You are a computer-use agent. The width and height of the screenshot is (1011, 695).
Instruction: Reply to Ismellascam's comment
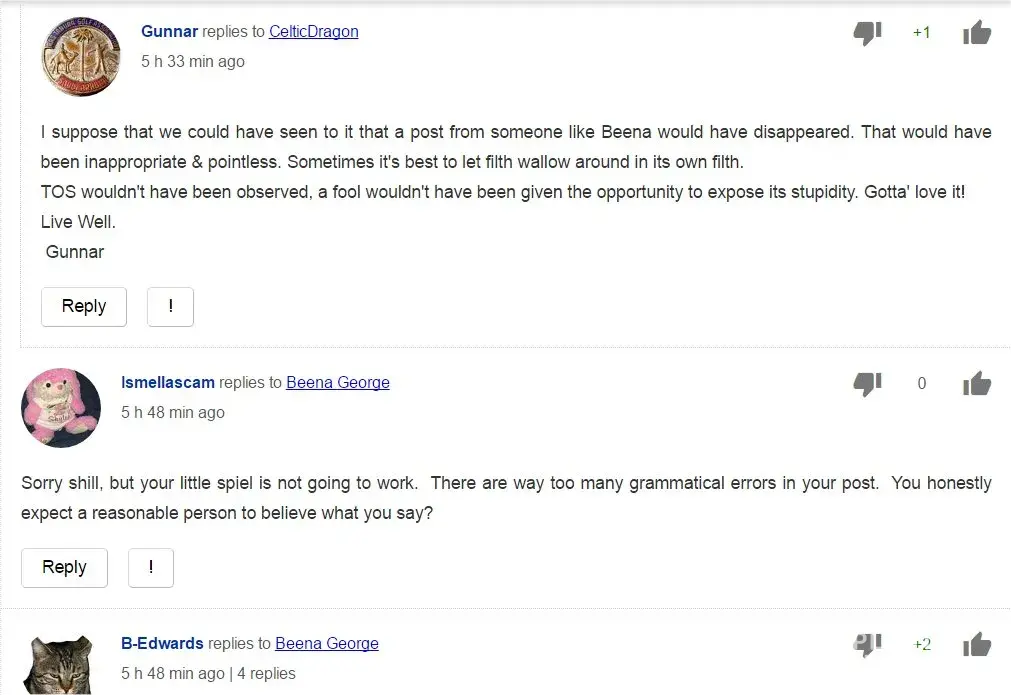(x=64, y=567)
